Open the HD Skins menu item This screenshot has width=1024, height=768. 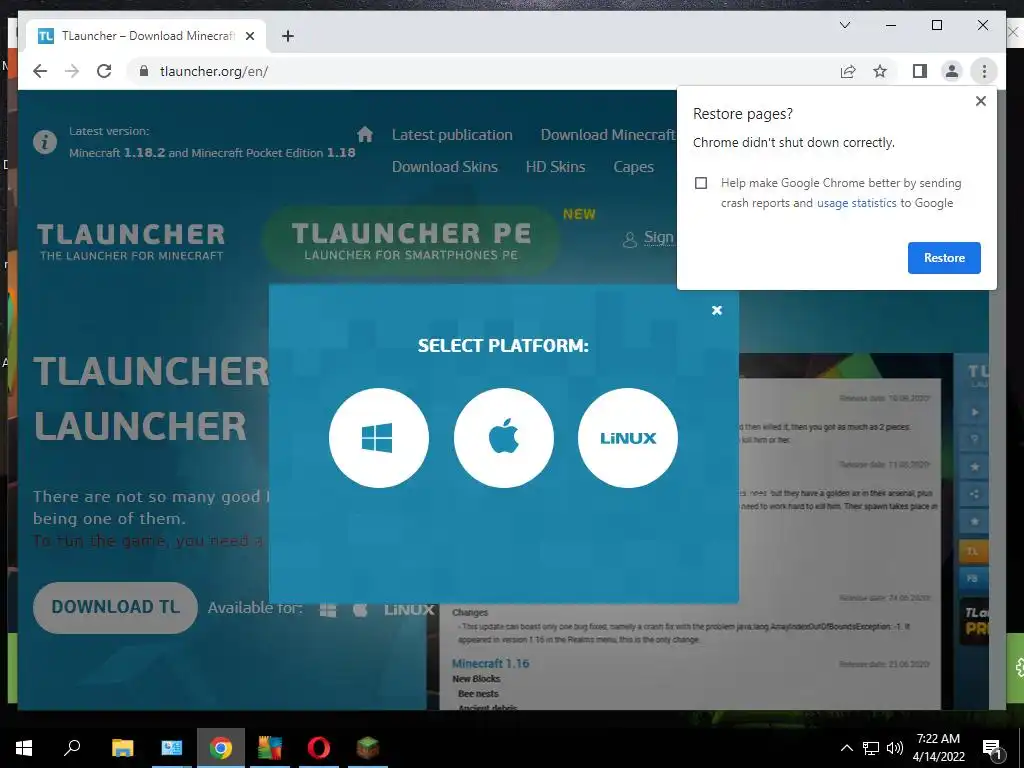click(x=555, y=167)
